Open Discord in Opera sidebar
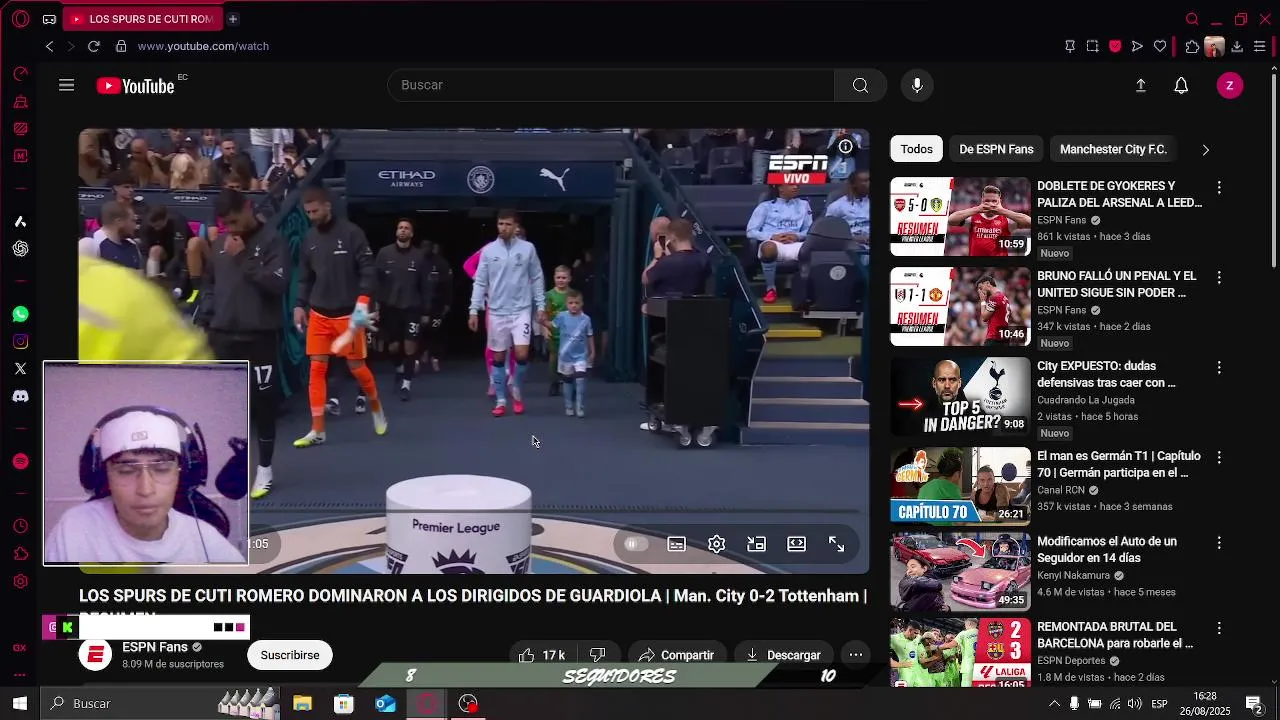 [20, 396]
